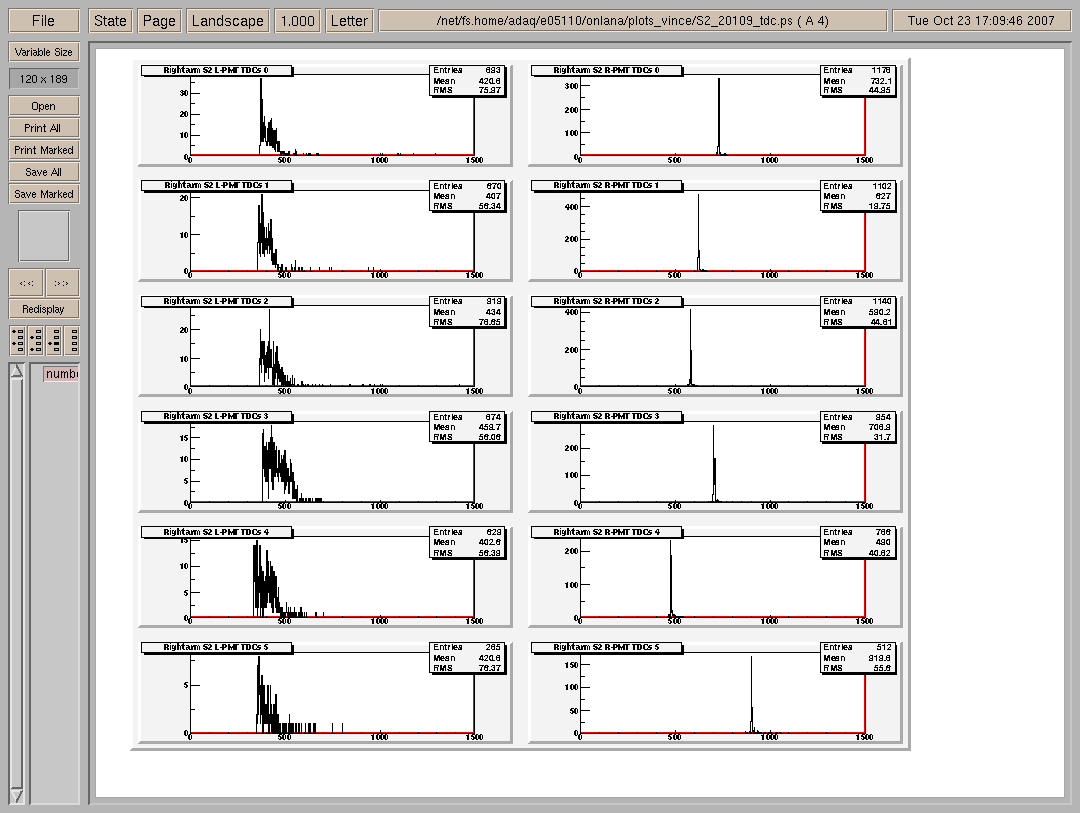This screenshot has height=813, width=1080.
Task: Click scroll-down arrow of page list
Action: pyautogui.click(x=17, y=796)
